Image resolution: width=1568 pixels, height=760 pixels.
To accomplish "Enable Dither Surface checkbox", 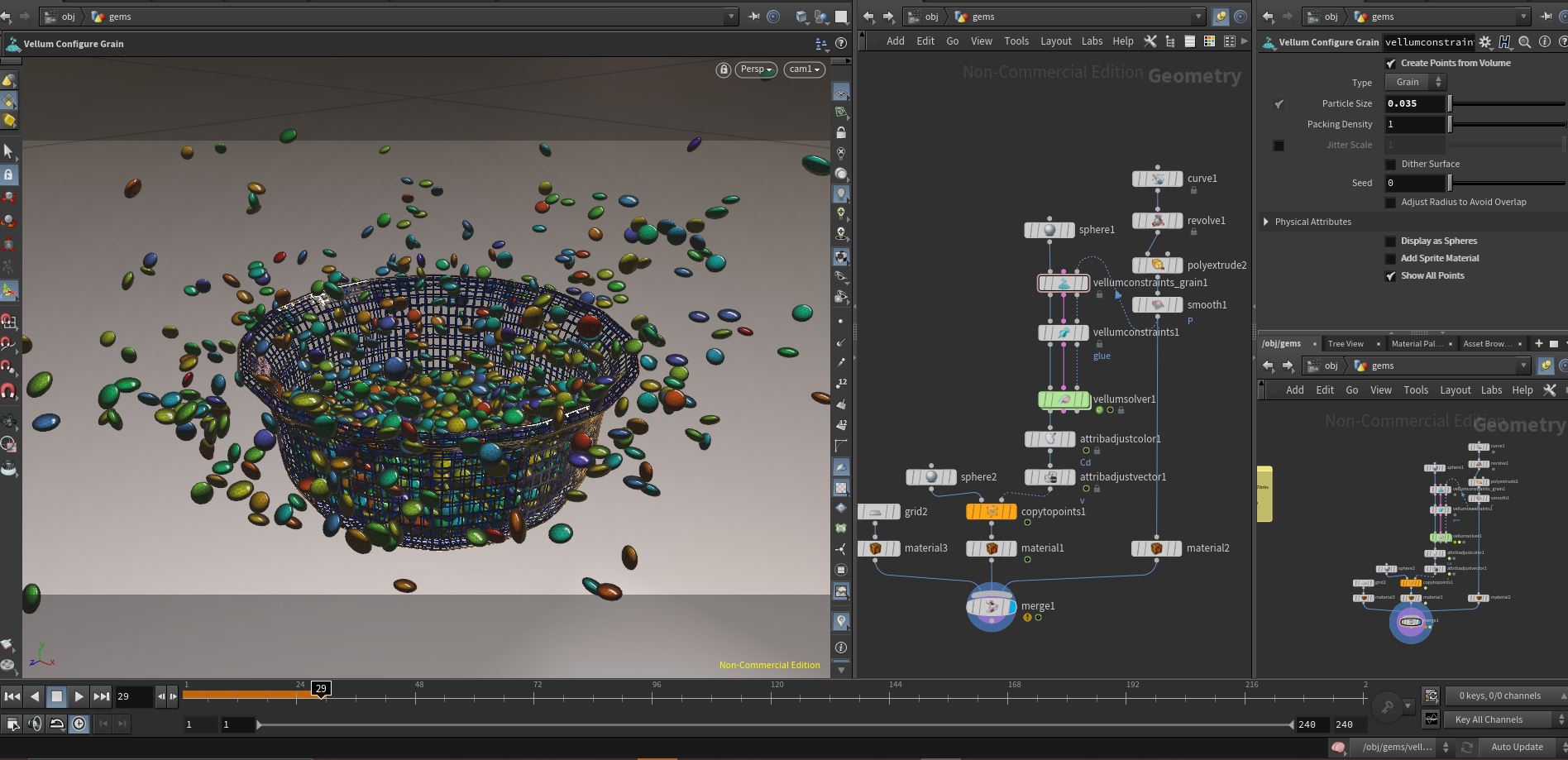I will point(1390,164).
